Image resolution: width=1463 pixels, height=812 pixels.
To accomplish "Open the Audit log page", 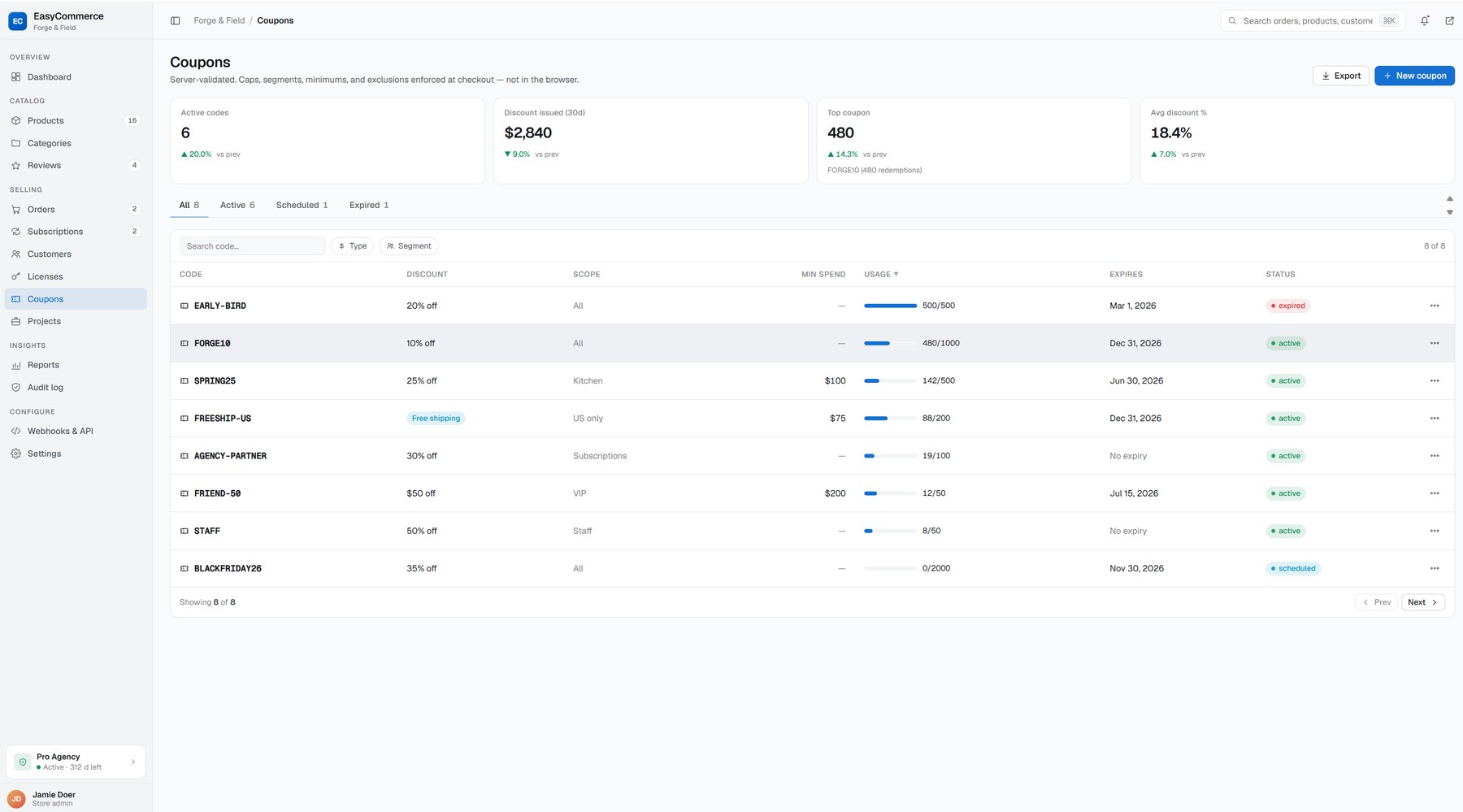I will [76, 388].
